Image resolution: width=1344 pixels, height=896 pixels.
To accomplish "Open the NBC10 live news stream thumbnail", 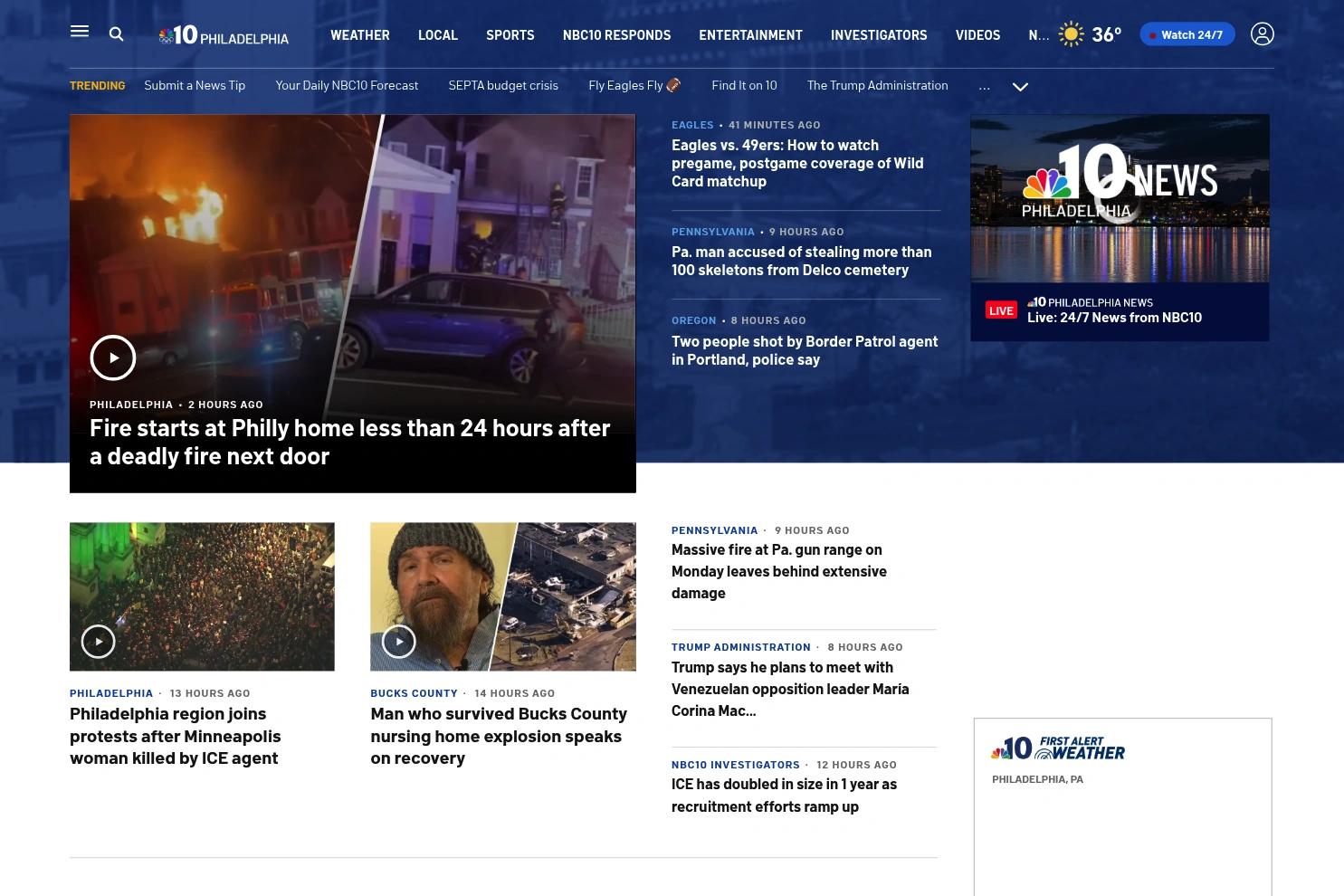I will 1120,198.
